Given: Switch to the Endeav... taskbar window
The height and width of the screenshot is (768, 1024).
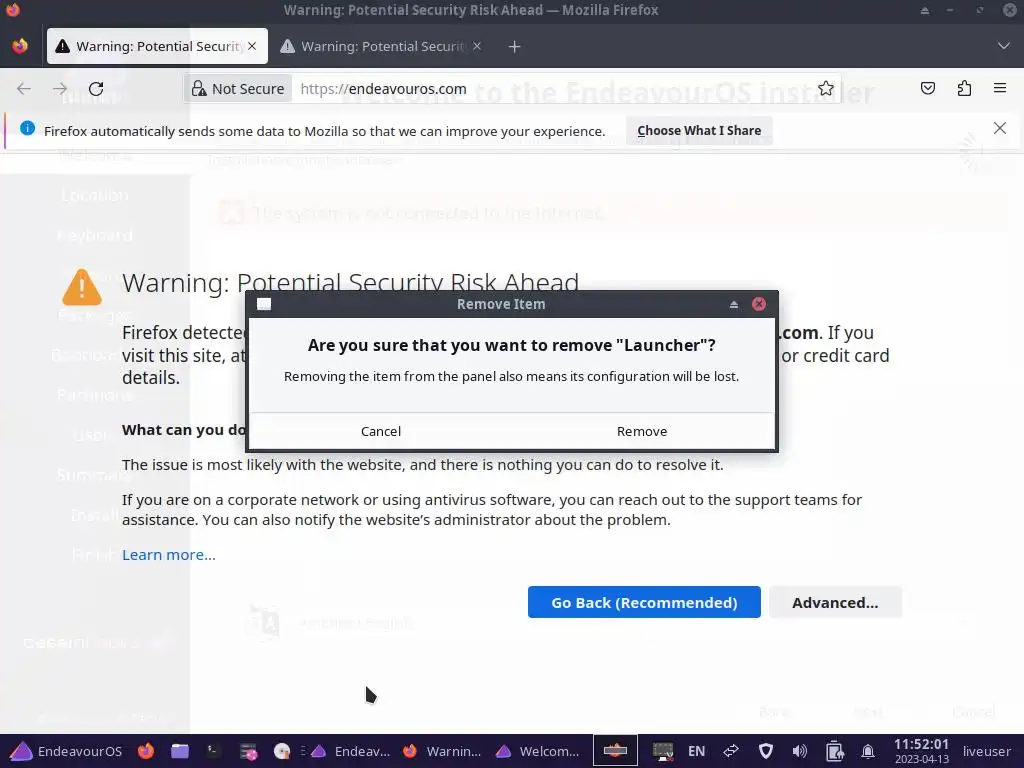Looking at the screenshot, I should pyautogui.click(x=351, y=751).
